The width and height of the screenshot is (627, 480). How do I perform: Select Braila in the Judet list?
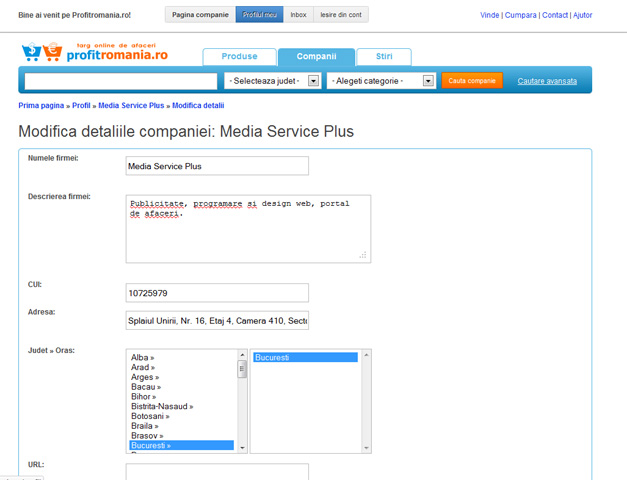pyautogui.click(x=144, y=426)
